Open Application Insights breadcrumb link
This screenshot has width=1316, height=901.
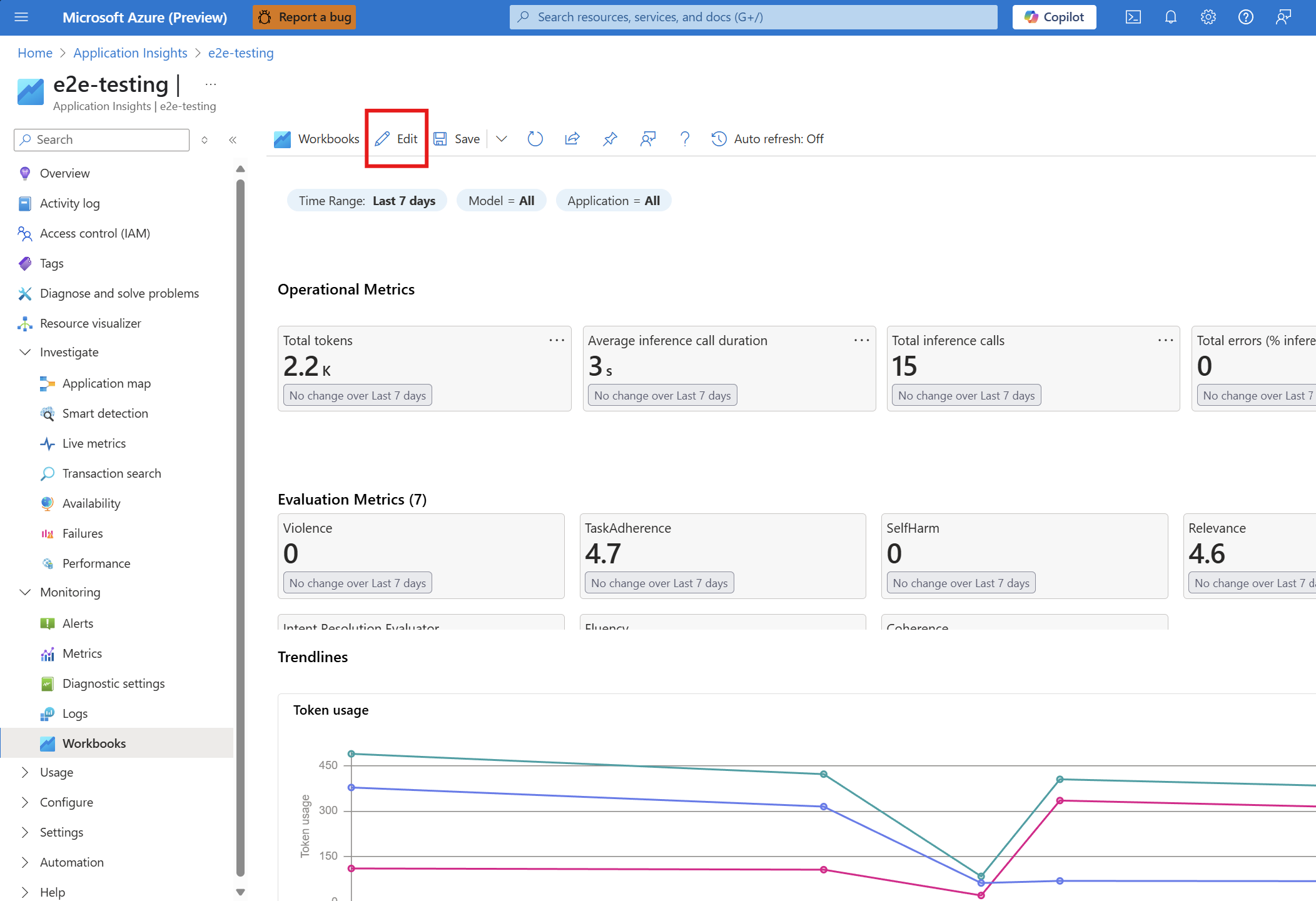(x=130, y=53)
